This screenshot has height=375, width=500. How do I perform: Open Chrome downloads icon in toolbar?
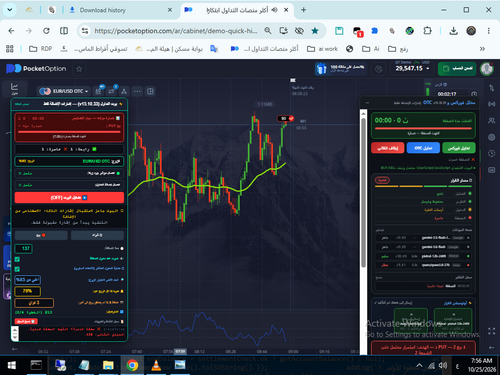(453, 31)
